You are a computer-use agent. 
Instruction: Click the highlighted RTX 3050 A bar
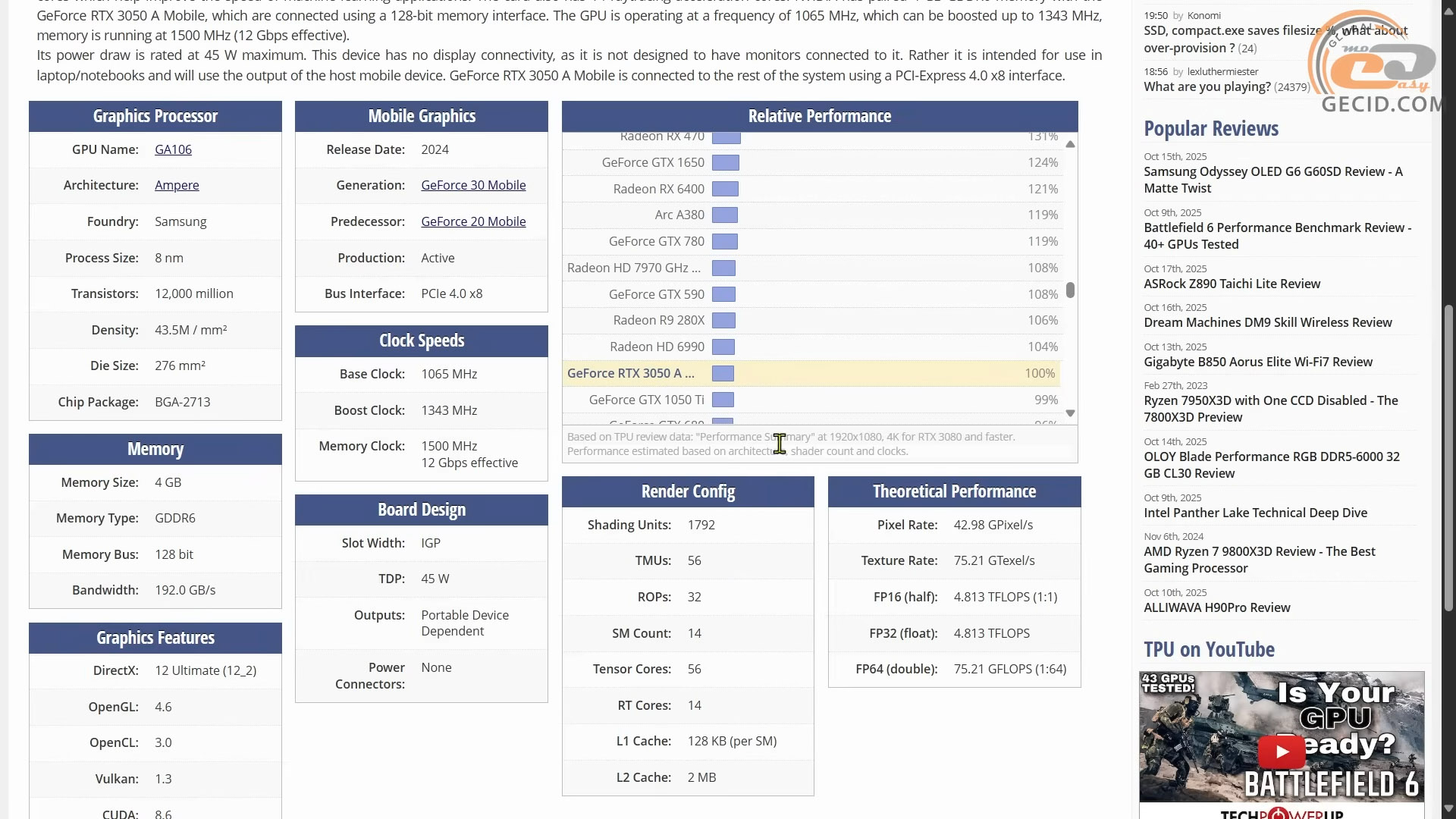(x=723, y=374)
